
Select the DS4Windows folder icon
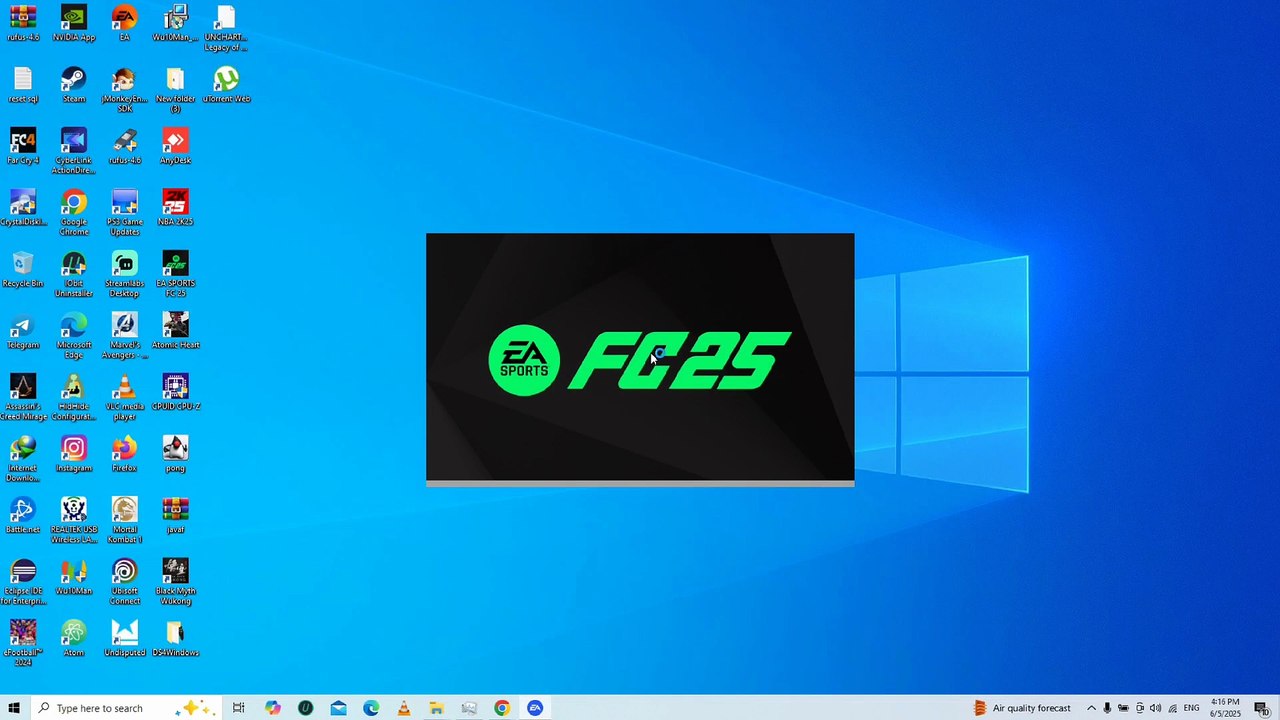[175, 639]
